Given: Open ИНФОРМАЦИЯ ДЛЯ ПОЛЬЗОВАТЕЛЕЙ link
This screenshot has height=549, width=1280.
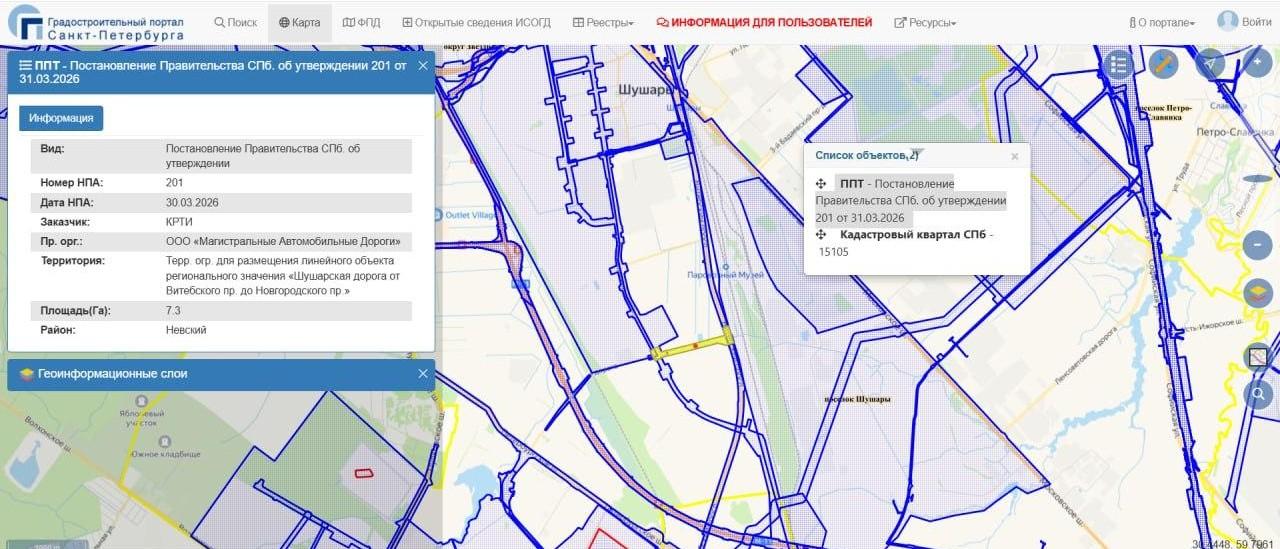Looking at the screenshot, I should tap(764, 22).
